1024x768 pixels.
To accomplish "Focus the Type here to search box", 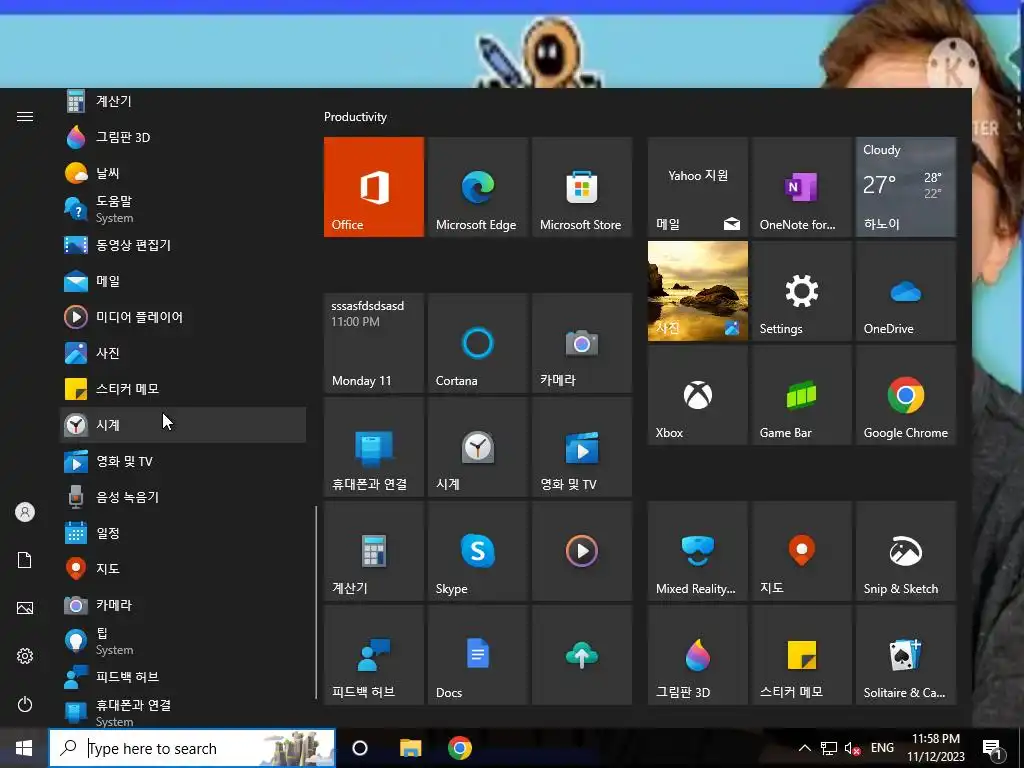I will coord(192,748).
